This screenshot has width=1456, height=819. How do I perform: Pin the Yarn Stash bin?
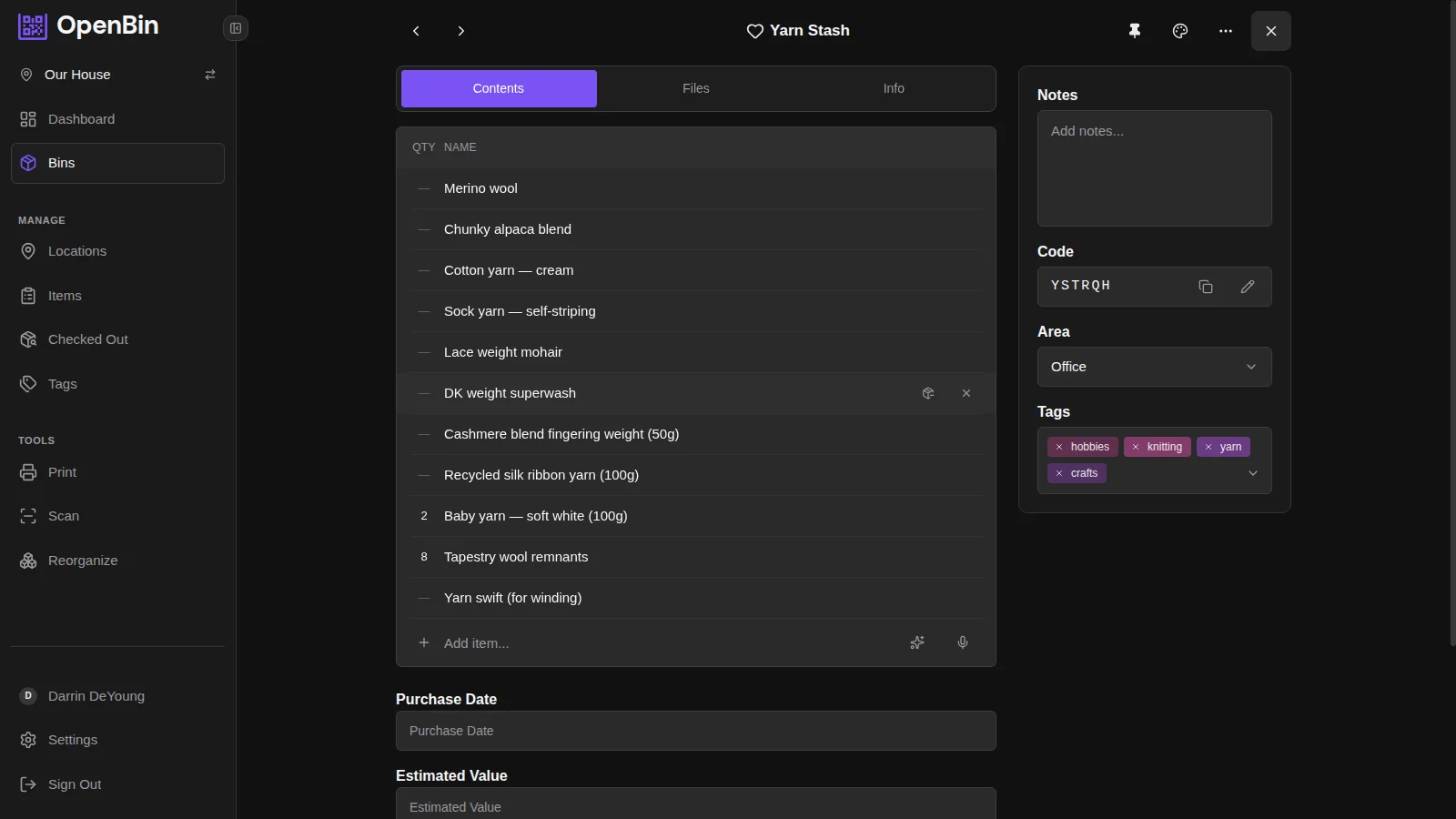(x=1135, y=31)
